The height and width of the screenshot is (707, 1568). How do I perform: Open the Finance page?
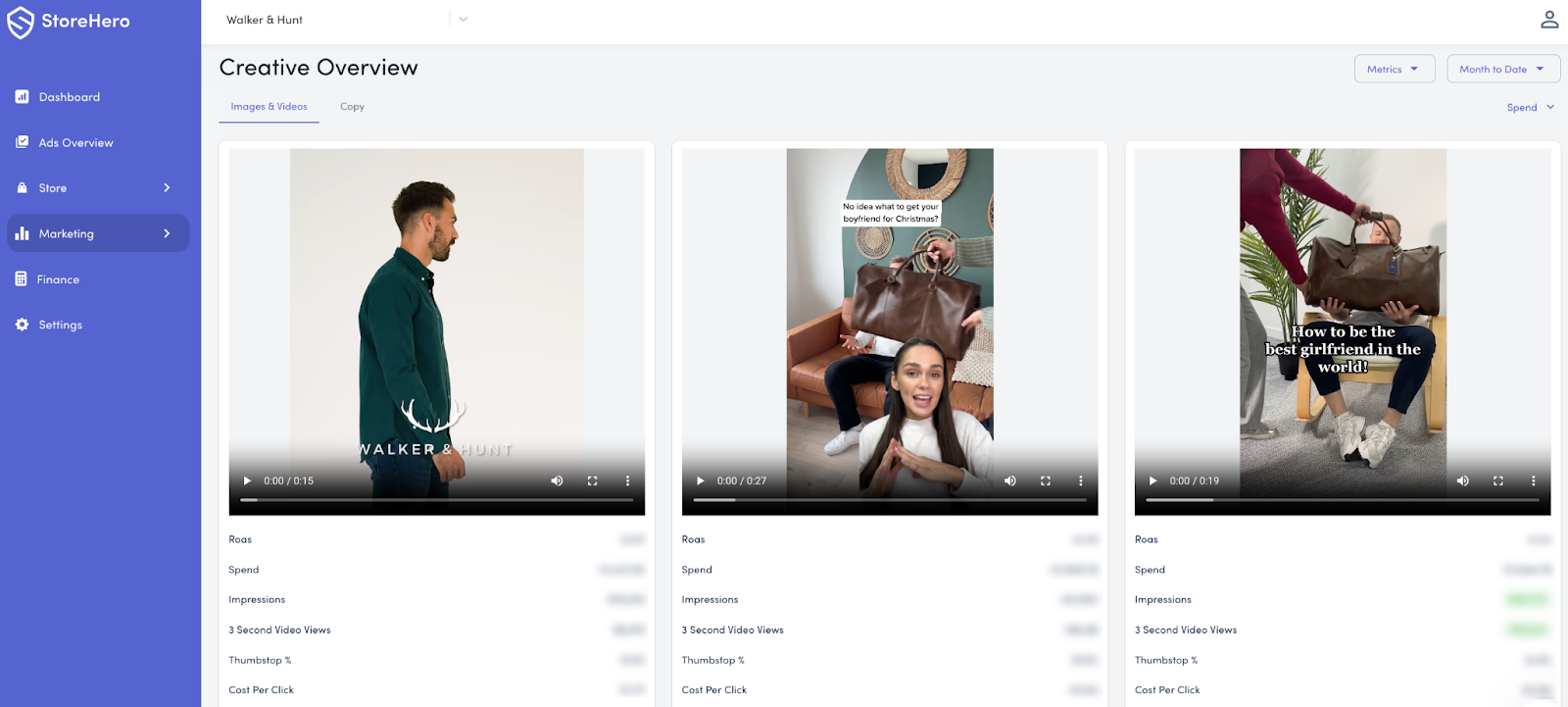[x=58, y=279]
